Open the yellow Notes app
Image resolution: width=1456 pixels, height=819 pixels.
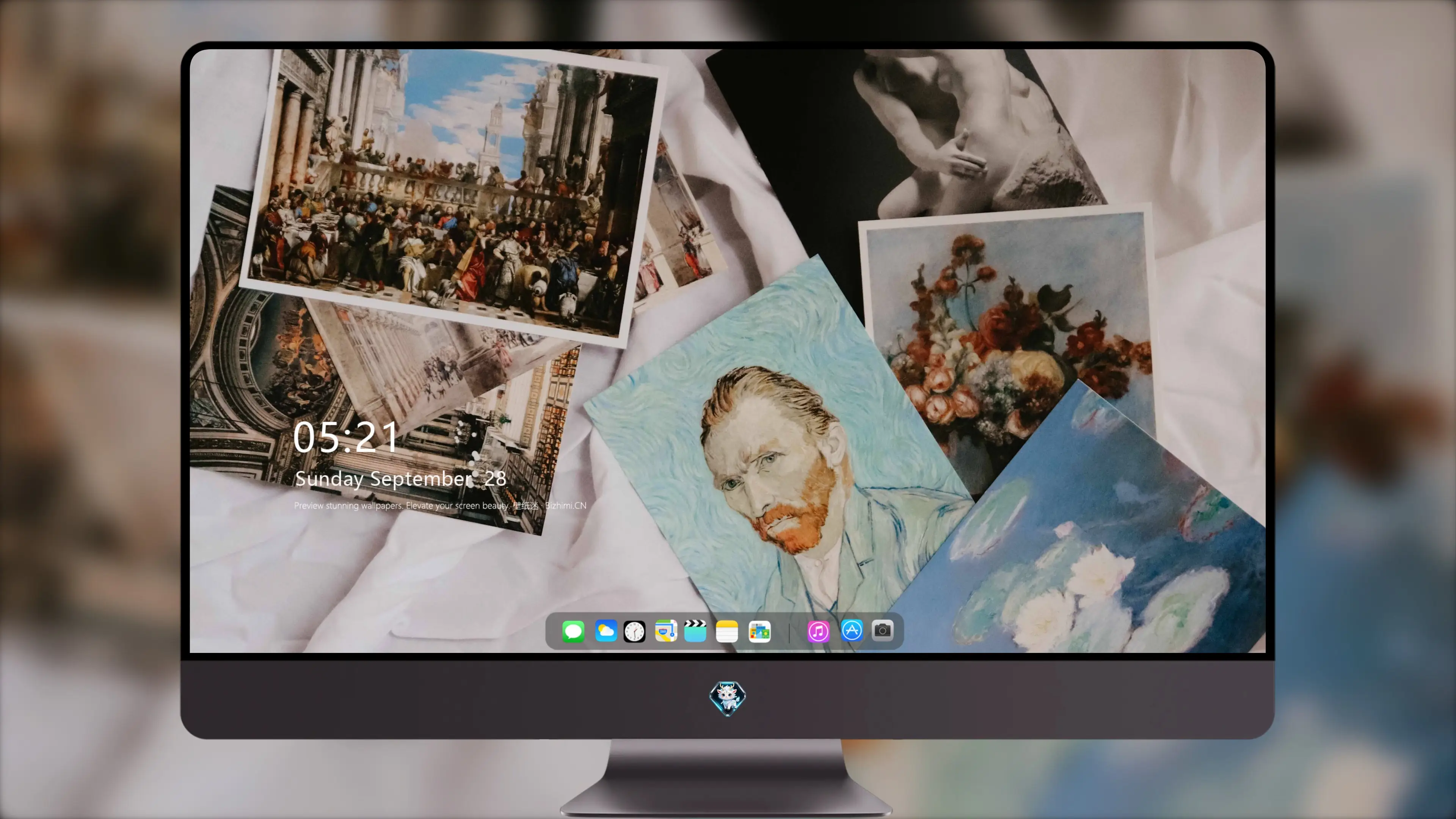tap(727, 631)
